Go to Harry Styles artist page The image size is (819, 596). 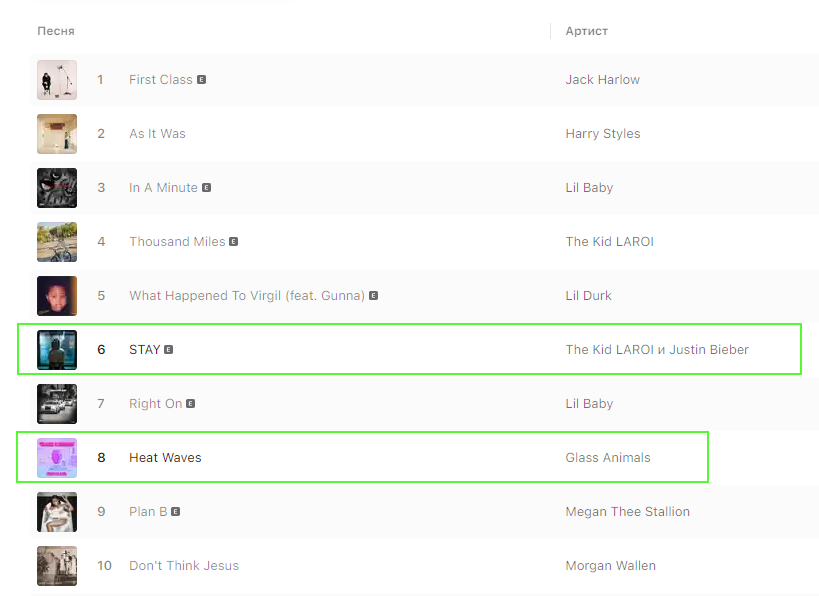click(x=602, y=134)
